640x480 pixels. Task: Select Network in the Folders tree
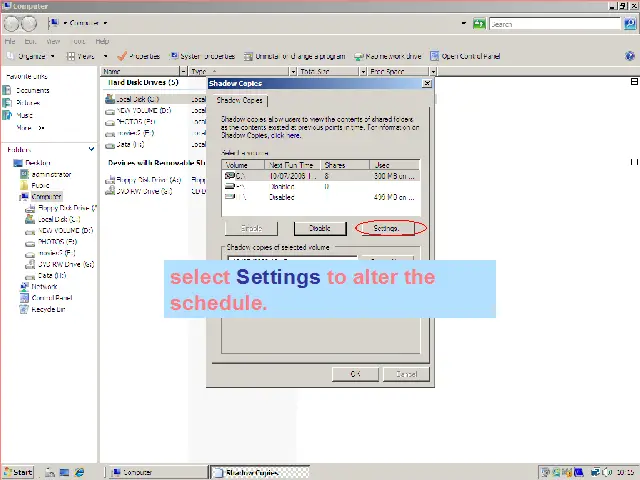click(x=39, y=287)
